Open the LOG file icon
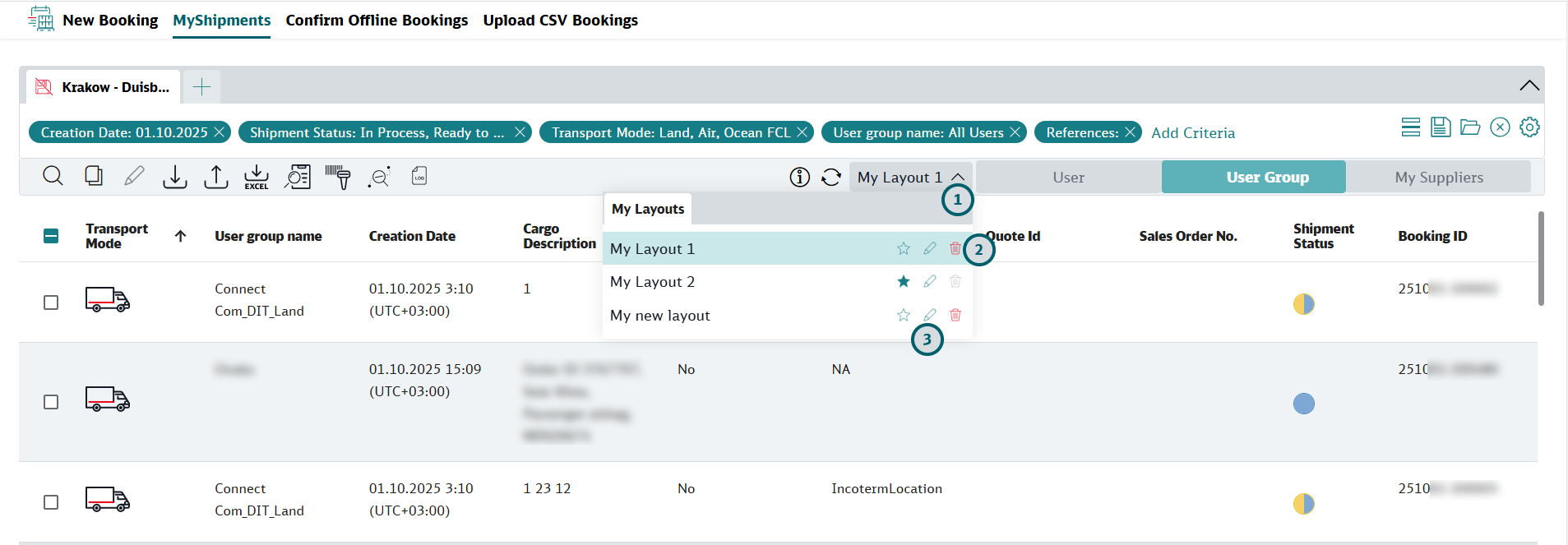Screen dimensions: 1568x545 pyautogui.click(x=419, y=176)
